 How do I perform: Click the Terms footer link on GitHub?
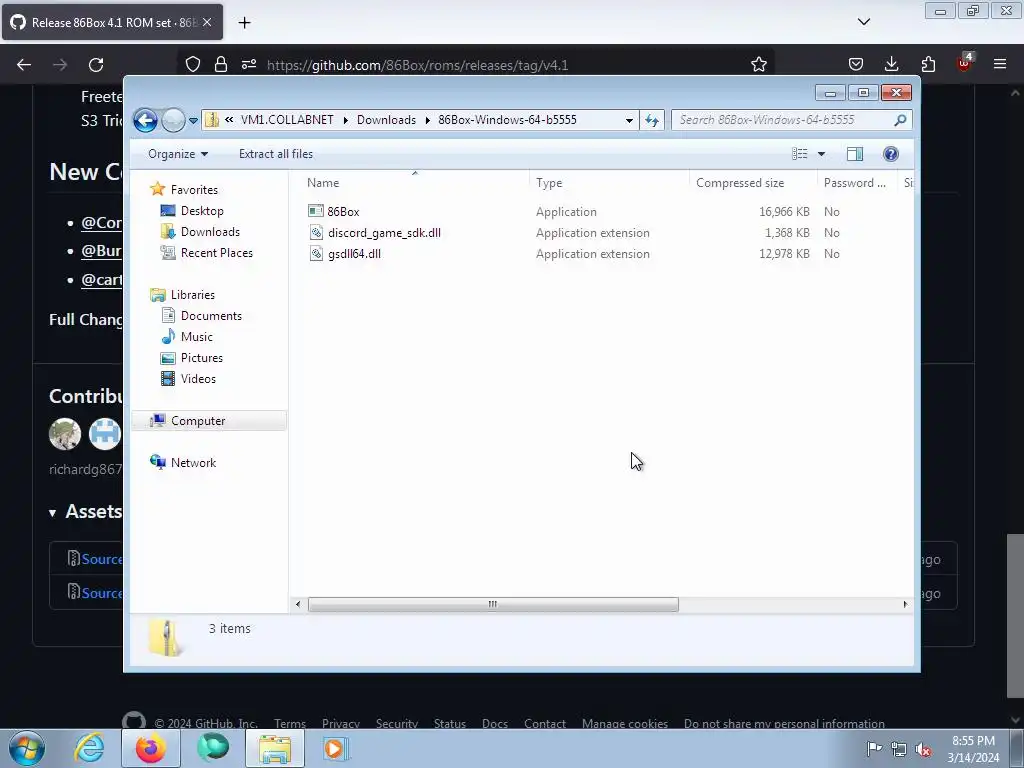click(x=290, y=724)
